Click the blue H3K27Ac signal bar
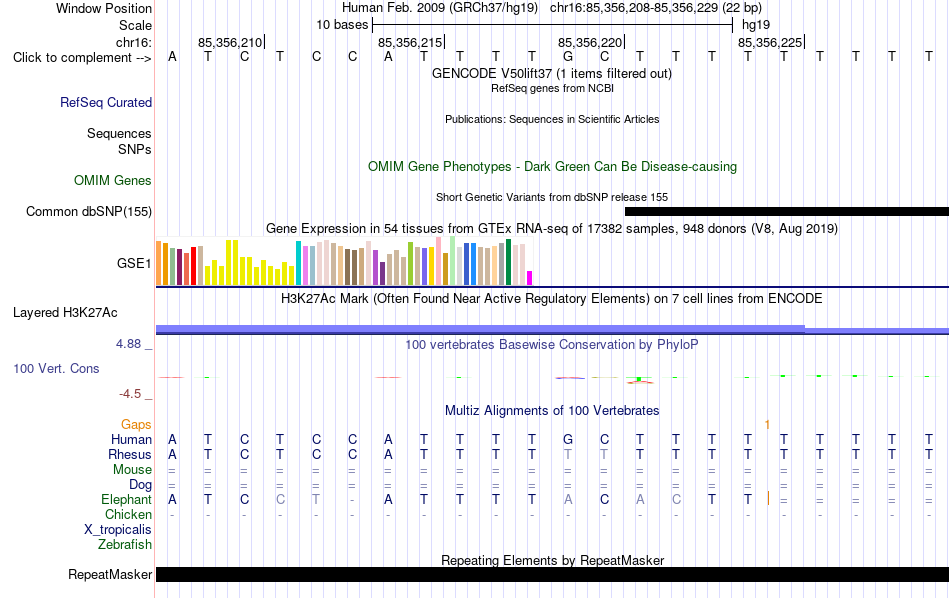 [x=553, y=330]
